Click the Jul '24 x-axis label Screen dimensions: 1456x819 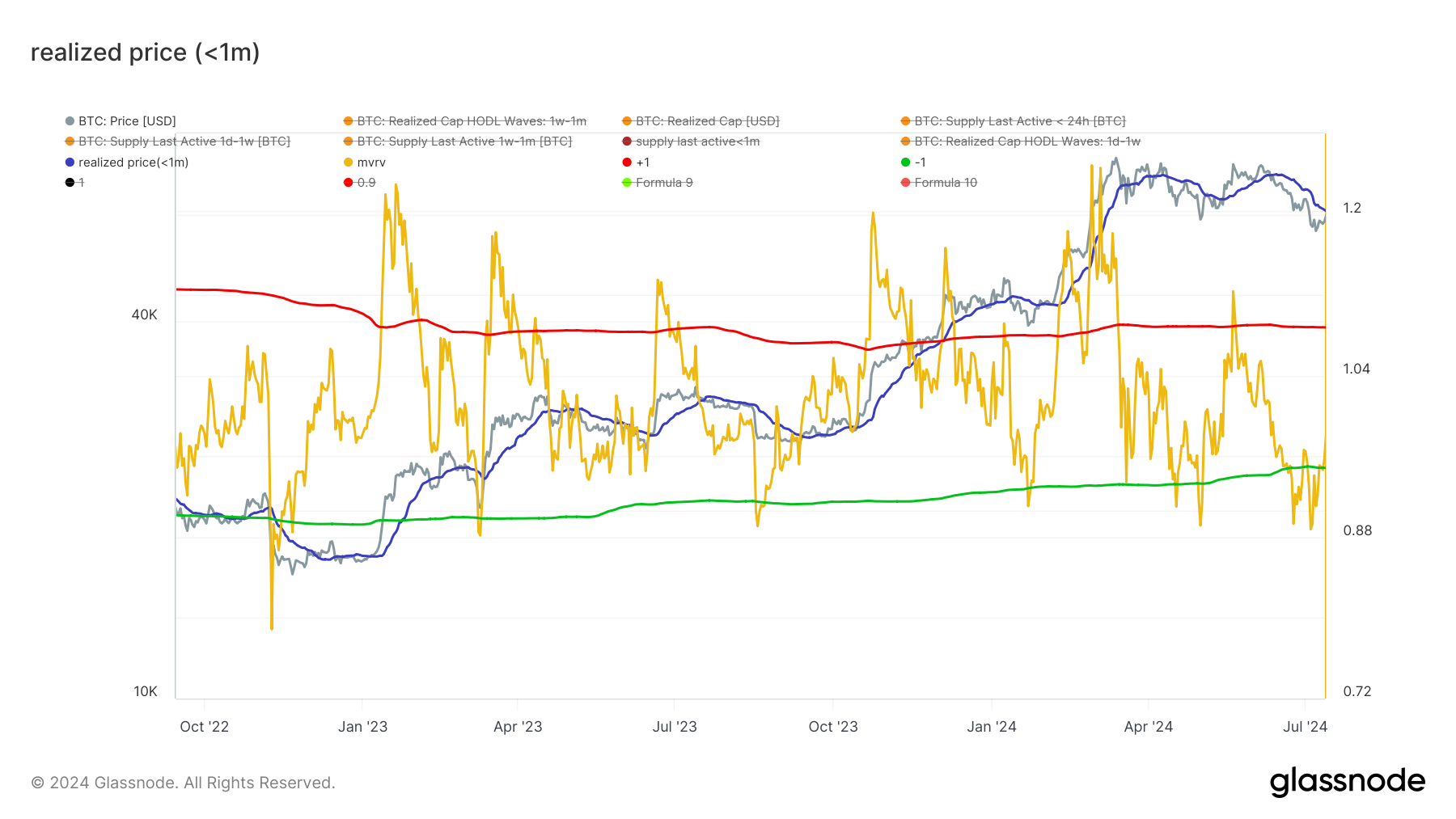coord(1305,727)
